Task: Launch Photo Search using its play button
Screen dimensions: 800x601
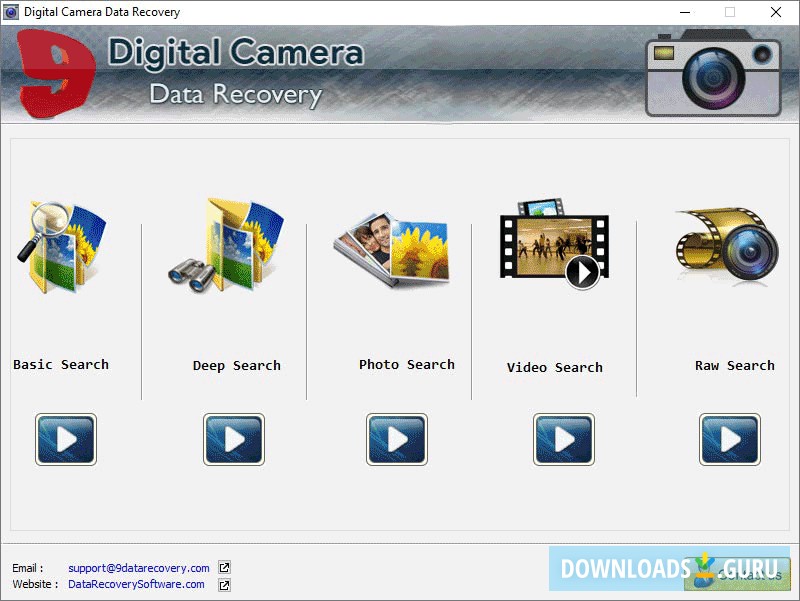Action: click(396, 439)
